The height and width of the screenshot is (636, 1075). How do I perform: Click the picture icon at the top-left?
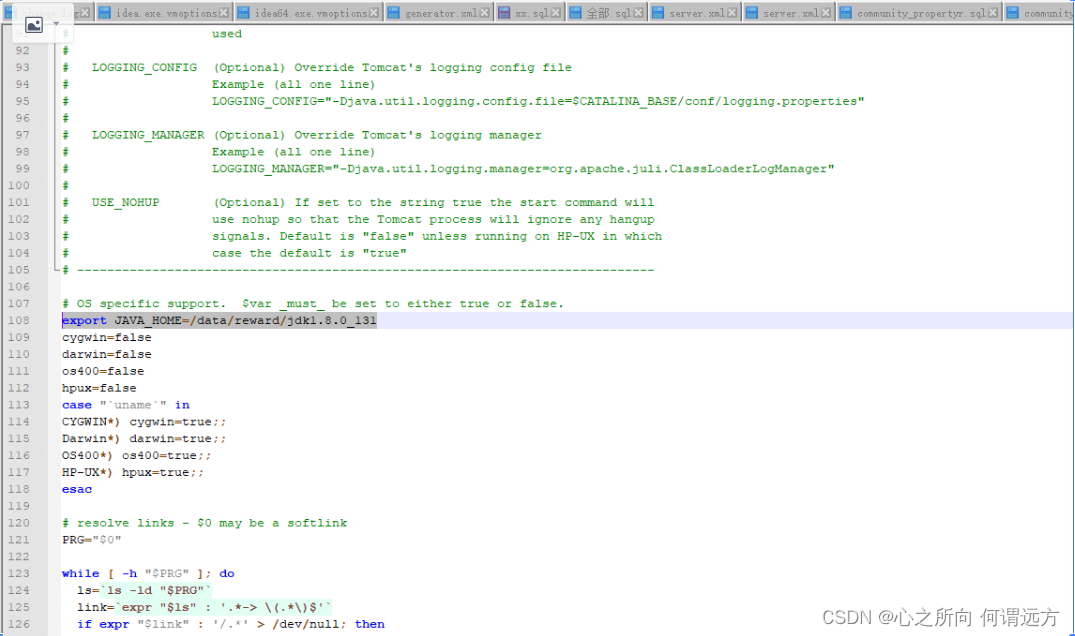click(34, 25)
